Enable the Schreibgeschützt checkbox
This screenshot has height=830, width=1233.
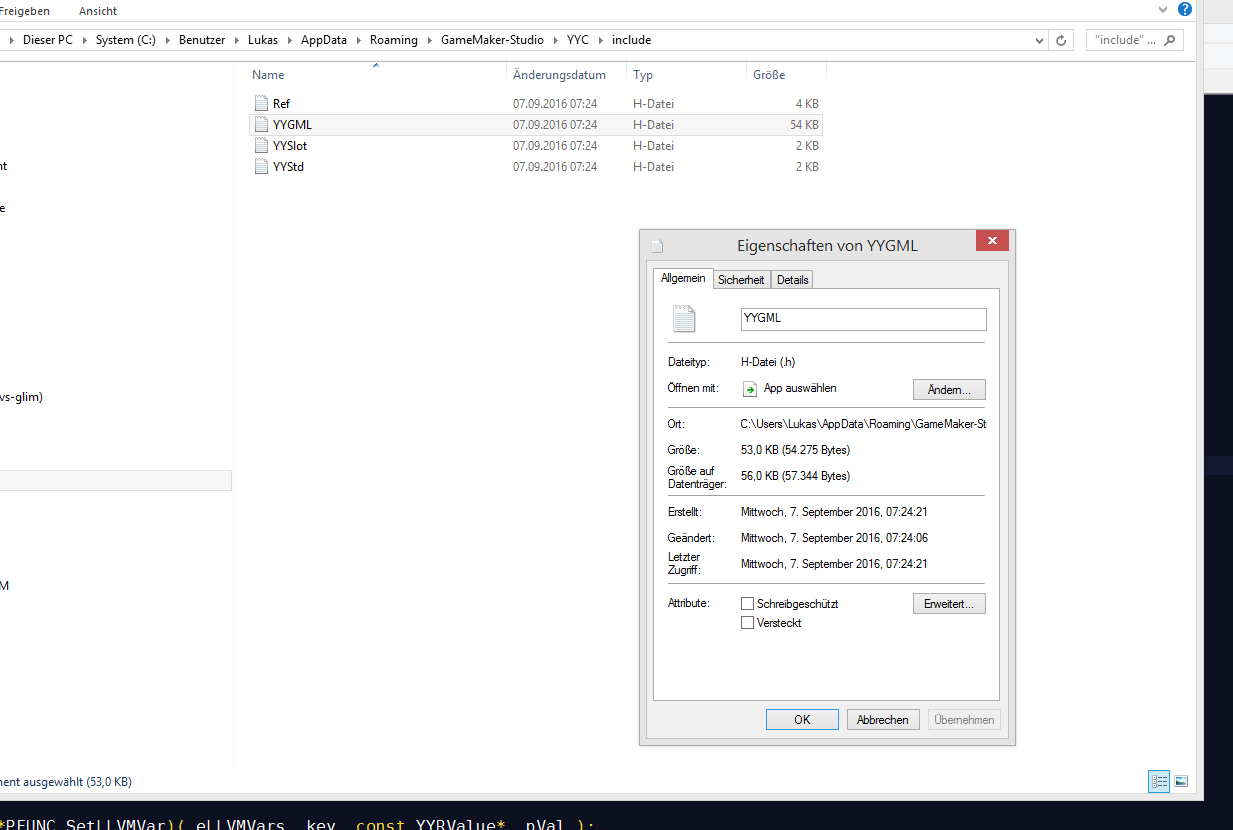tap(747, 604)
